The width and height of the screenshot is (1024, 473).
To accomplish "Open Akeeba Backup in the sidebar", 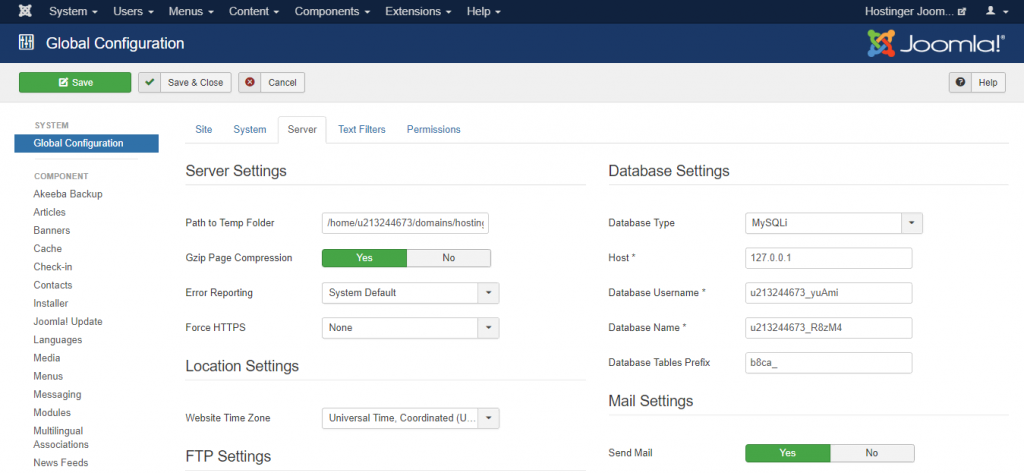I will (x=68, y=194).
